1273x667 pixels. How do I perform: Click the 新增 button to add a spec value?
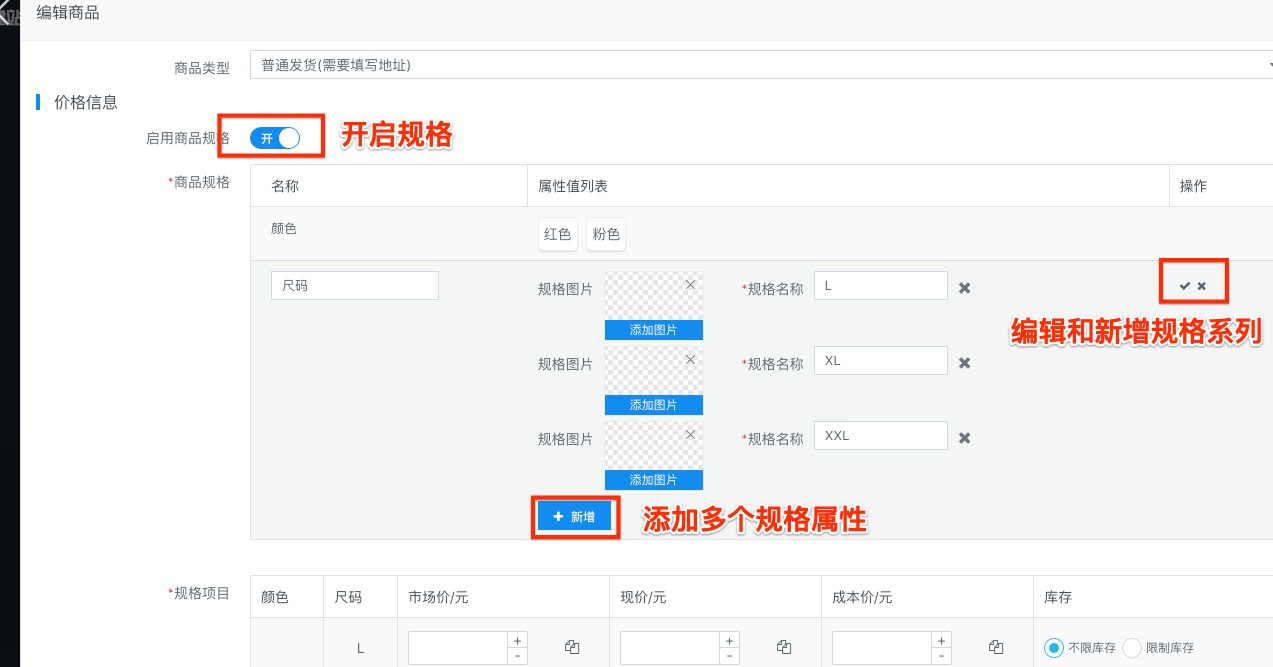tap(574, 516)
